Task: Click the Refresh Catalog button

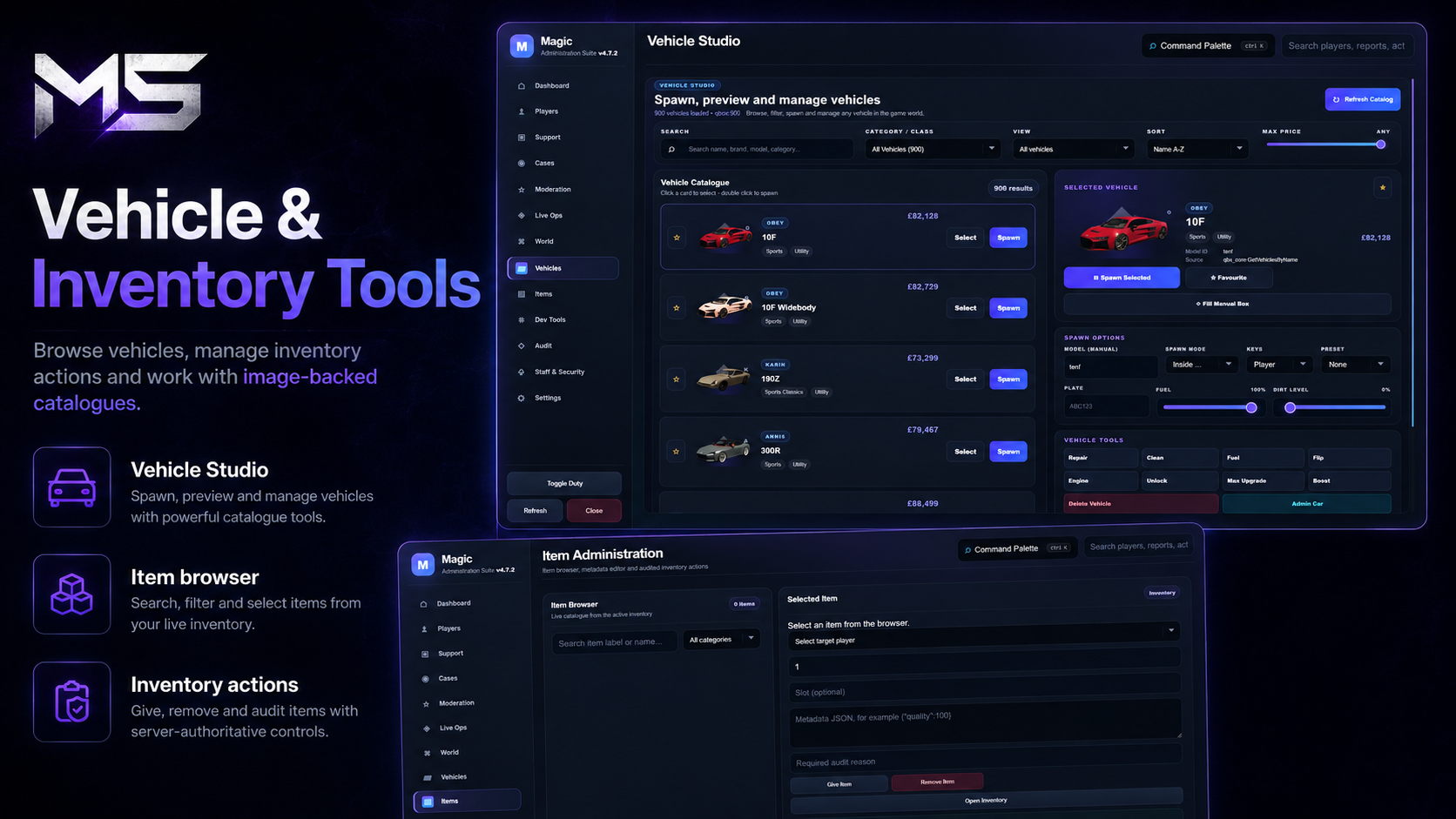Action: [x=1363, y=99]
